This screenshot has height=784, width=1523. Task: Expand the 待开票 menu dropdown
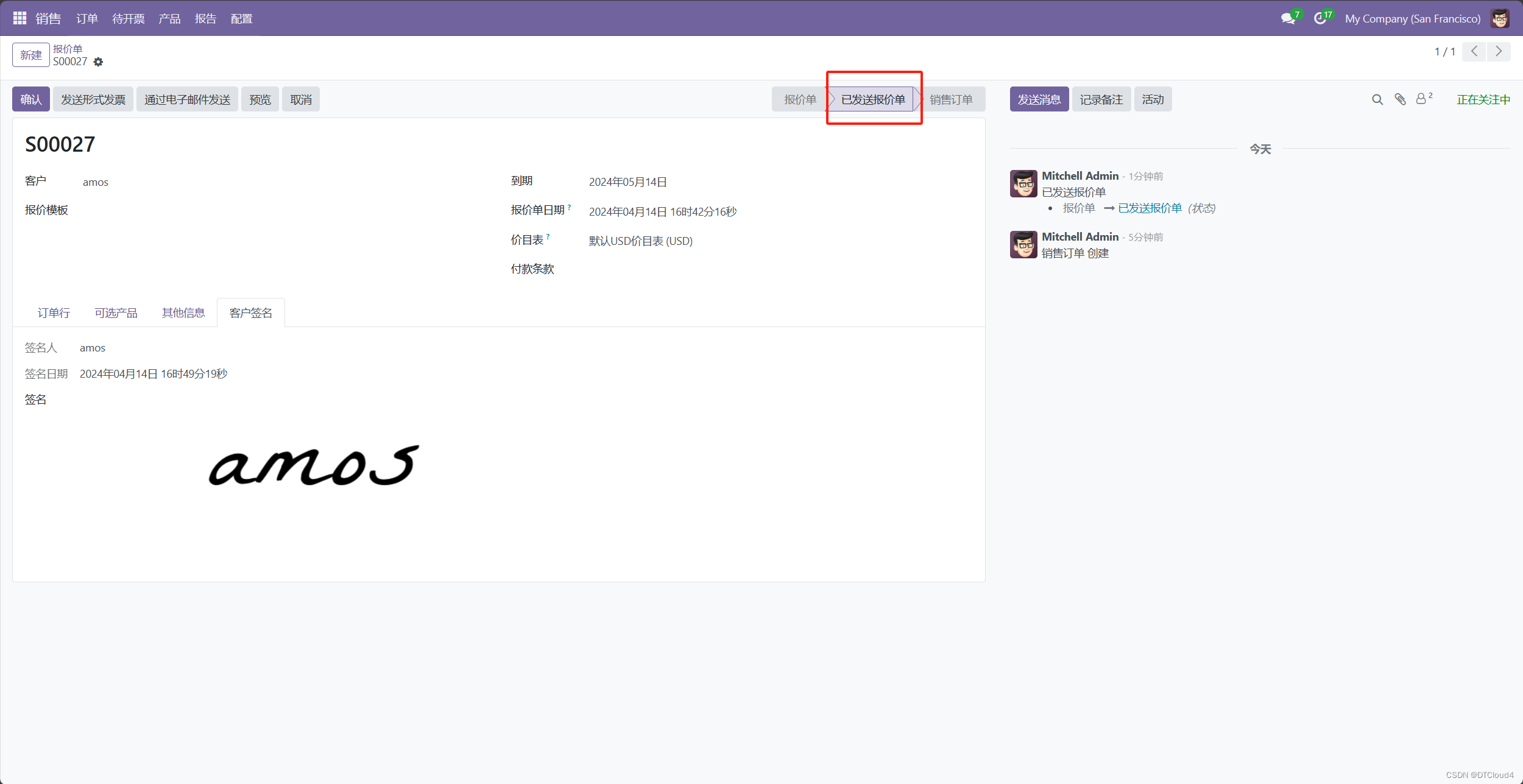129,18
